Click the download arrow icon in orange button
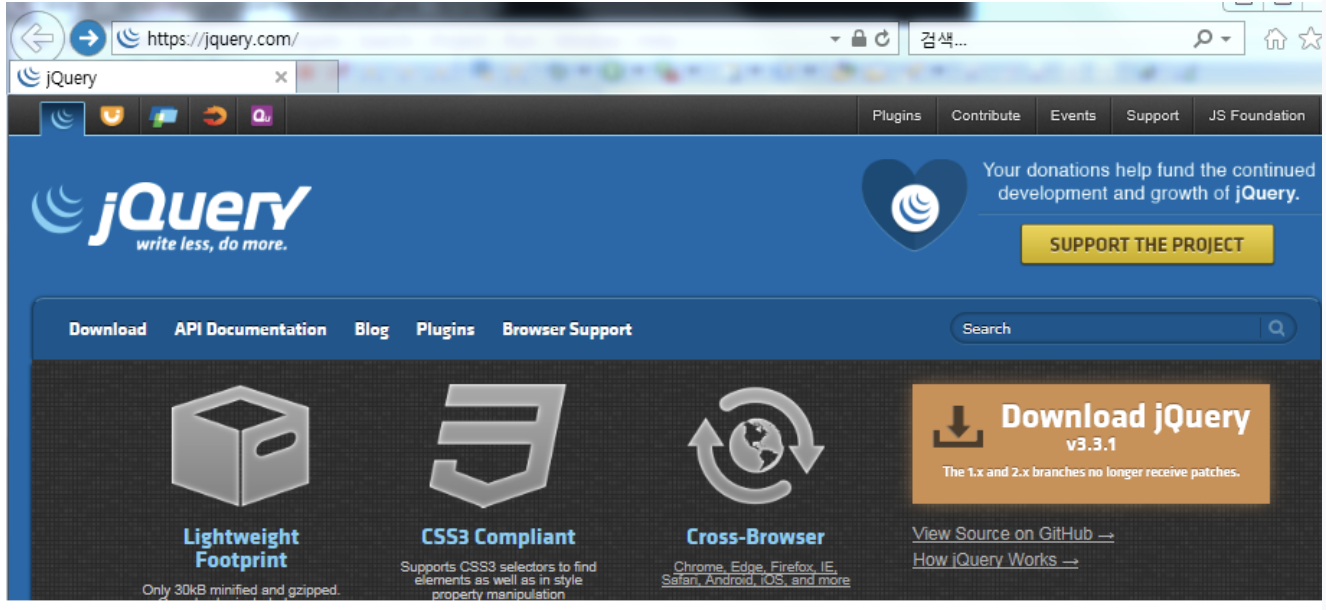This screenshot has height=610, width=1326. pos(958,426)
